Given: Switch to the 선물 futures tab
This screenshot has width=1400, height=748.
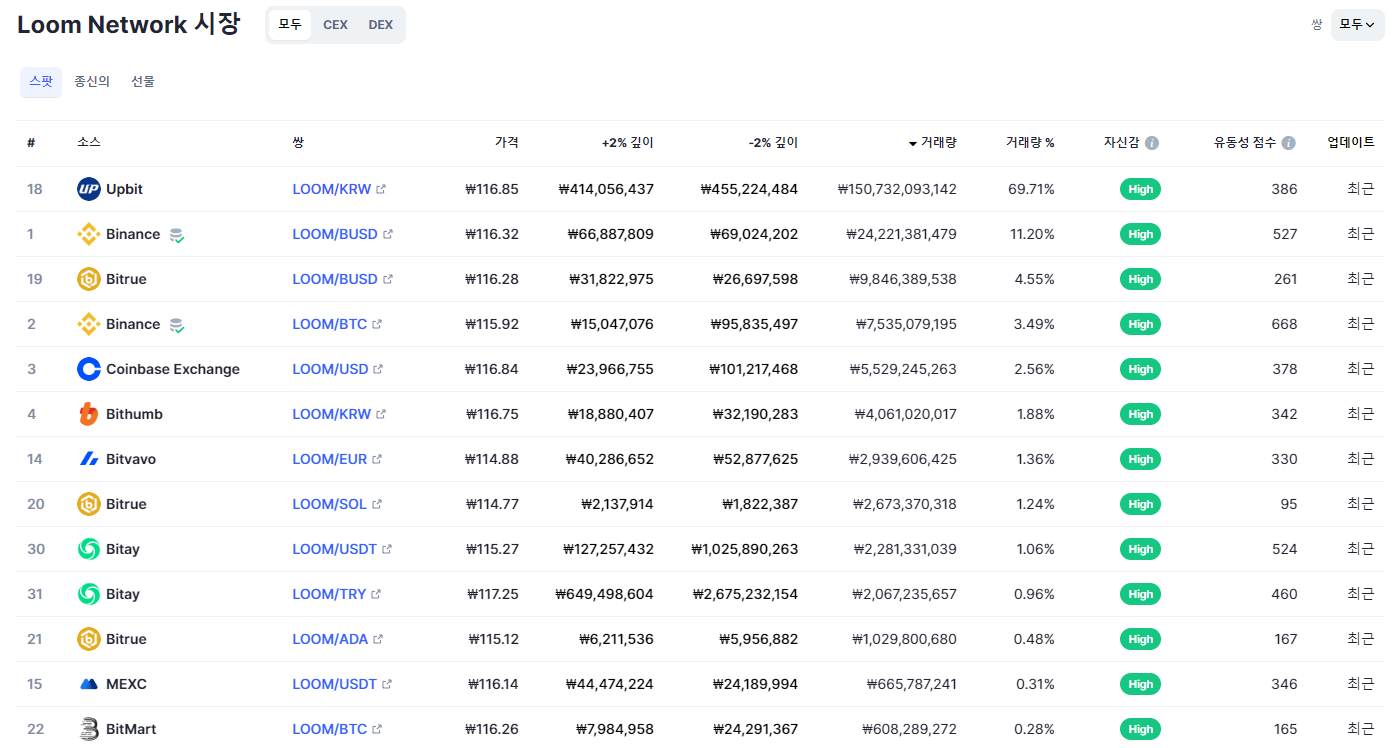Looking at the screenshot, I should (x=143, y=82).
